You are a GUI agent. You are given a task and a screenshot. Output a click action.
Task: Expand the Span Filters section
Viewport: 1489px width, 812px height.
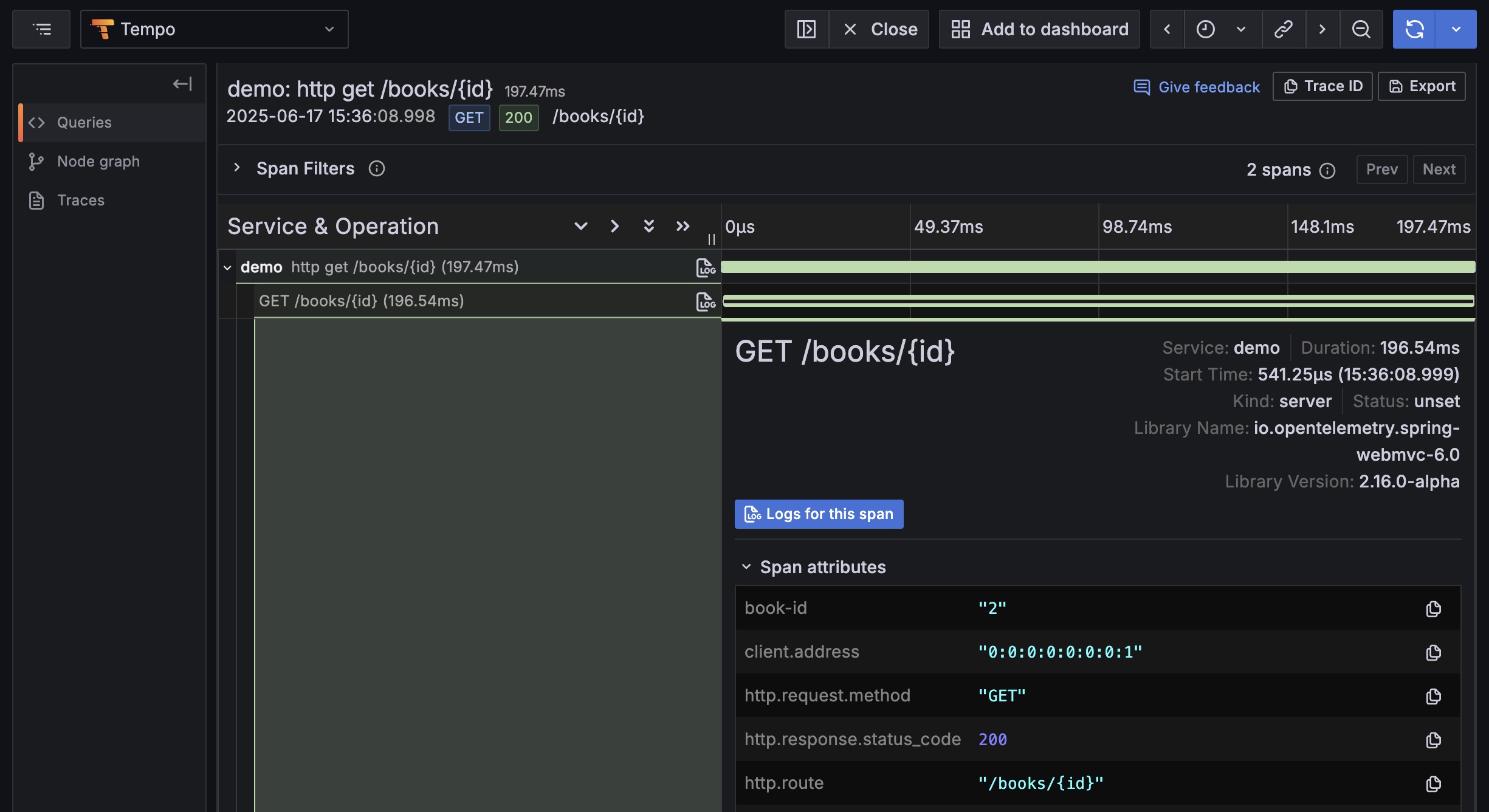pyautogui.click(x=237, y=168)
